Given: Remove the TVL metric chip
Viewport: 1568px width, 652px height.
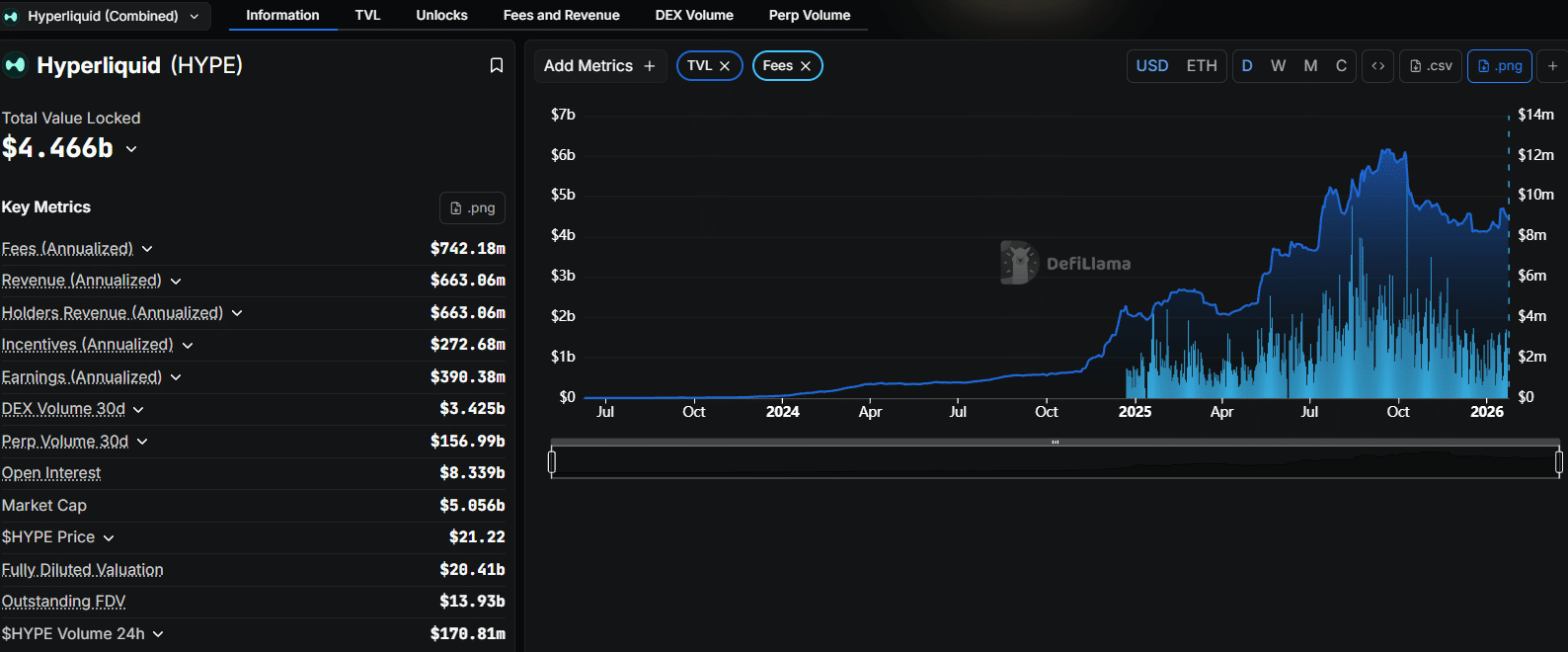Looking at the screenshot, I should click(725, 66).
